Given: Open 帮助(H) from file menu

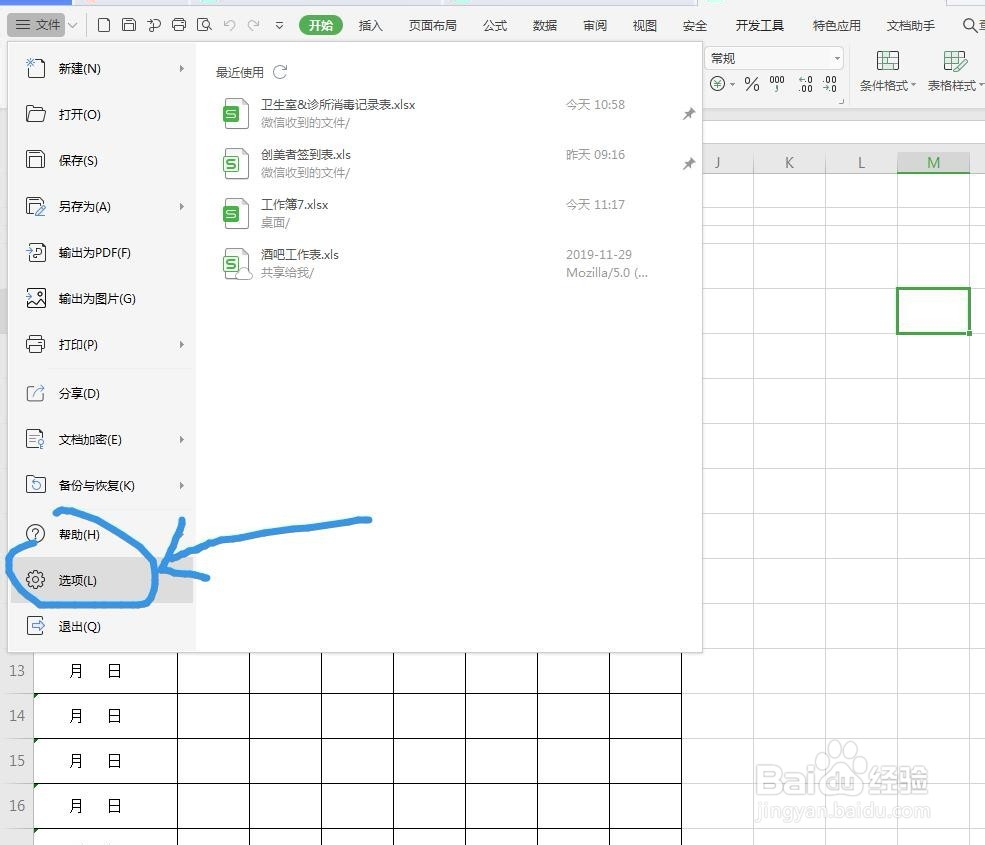Looking at the screenshot, I should coord(102,534).
